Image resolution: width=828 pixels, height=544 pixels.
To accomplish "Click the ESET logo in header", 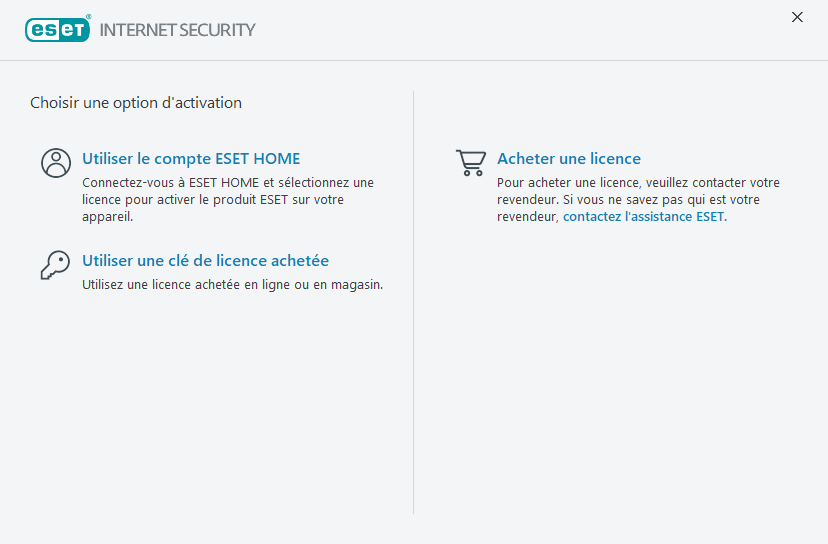I will point(57,29).
